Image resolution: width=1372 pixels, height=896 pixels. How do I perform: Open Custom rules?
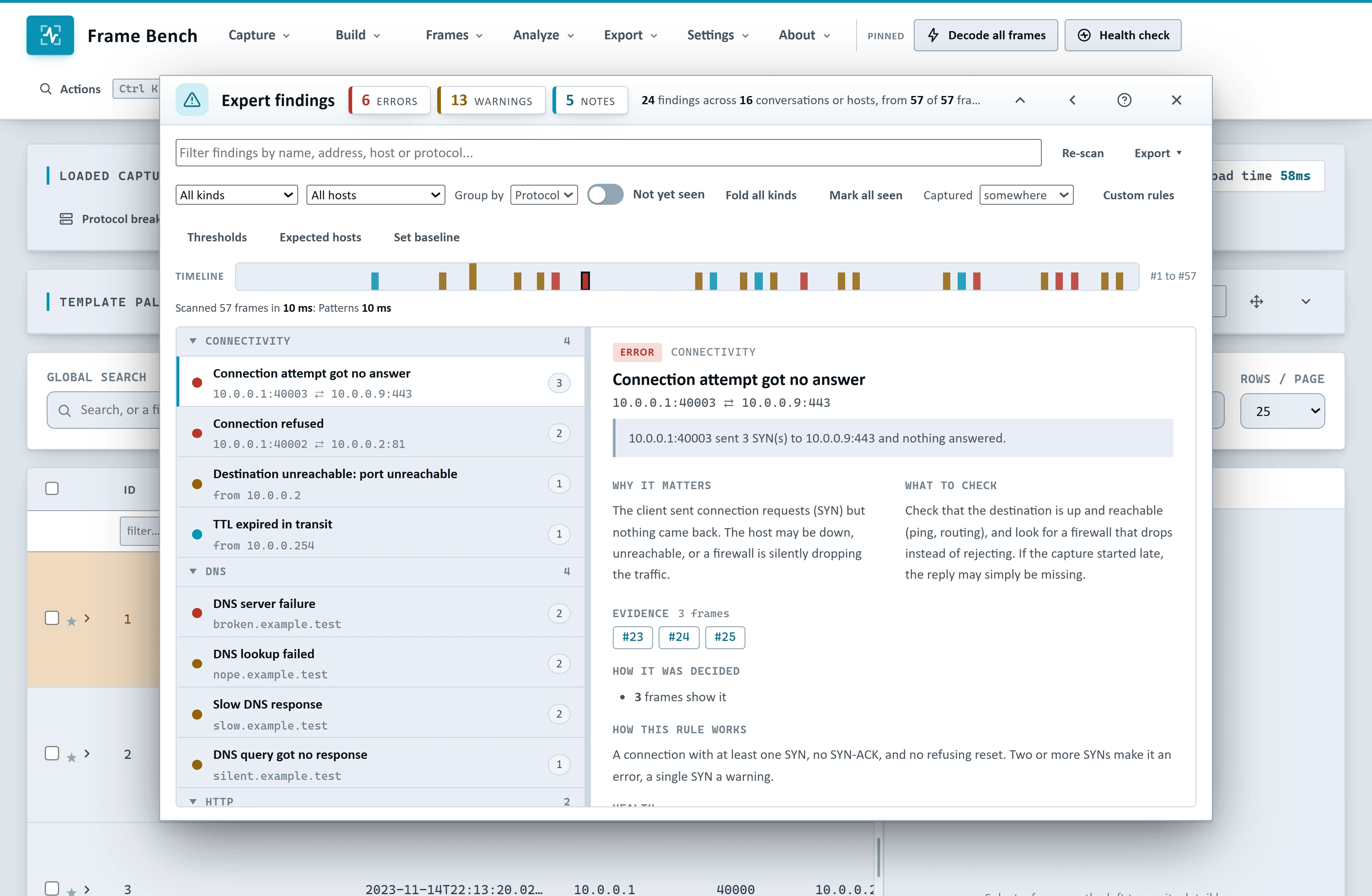click(x=1138, y=195)
